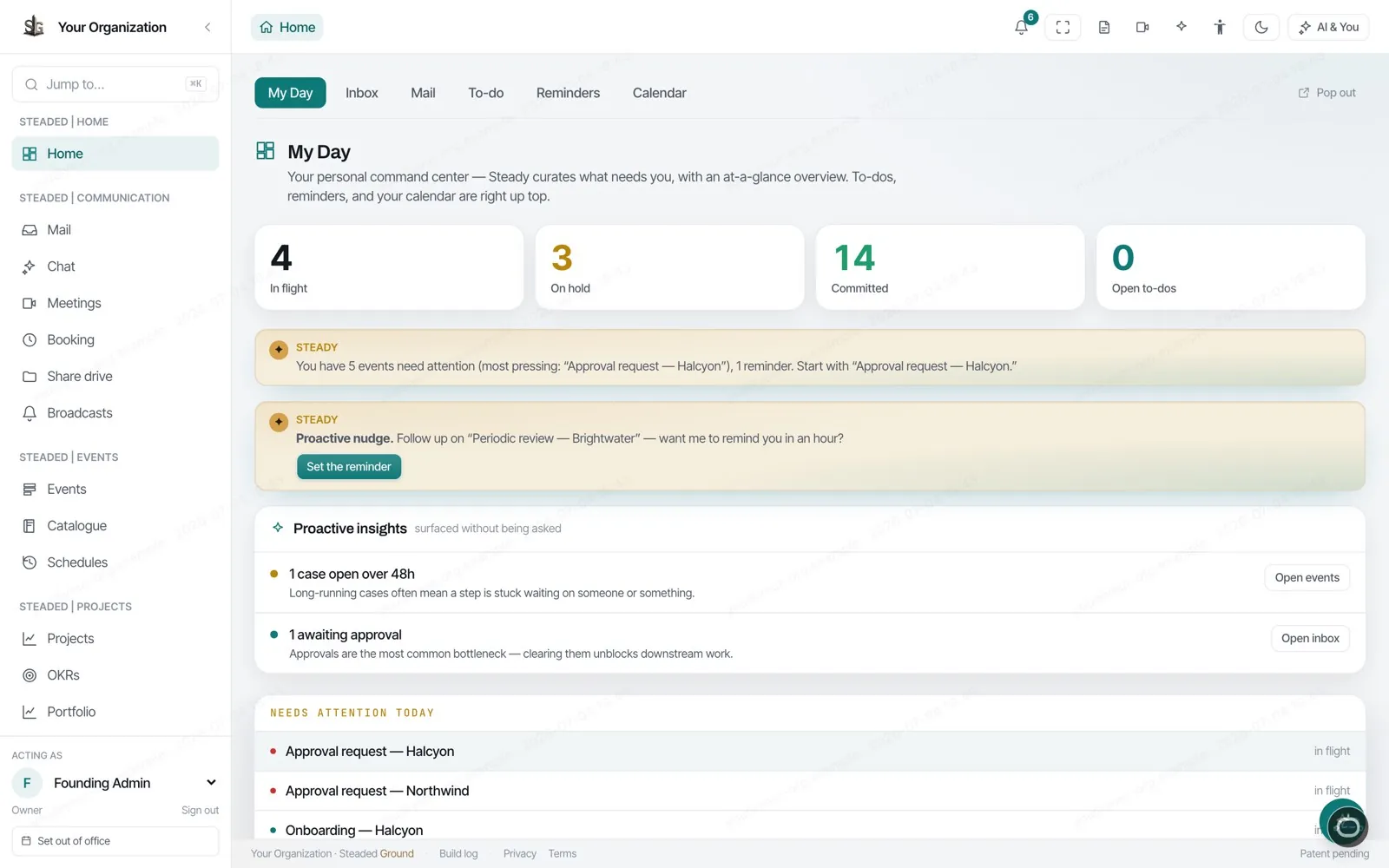The width and height of the screenshot is (1389, 868).
Task: Click the Mail envelope icon in sidebar
Action: pyautogui.click(x=30, y=230)
